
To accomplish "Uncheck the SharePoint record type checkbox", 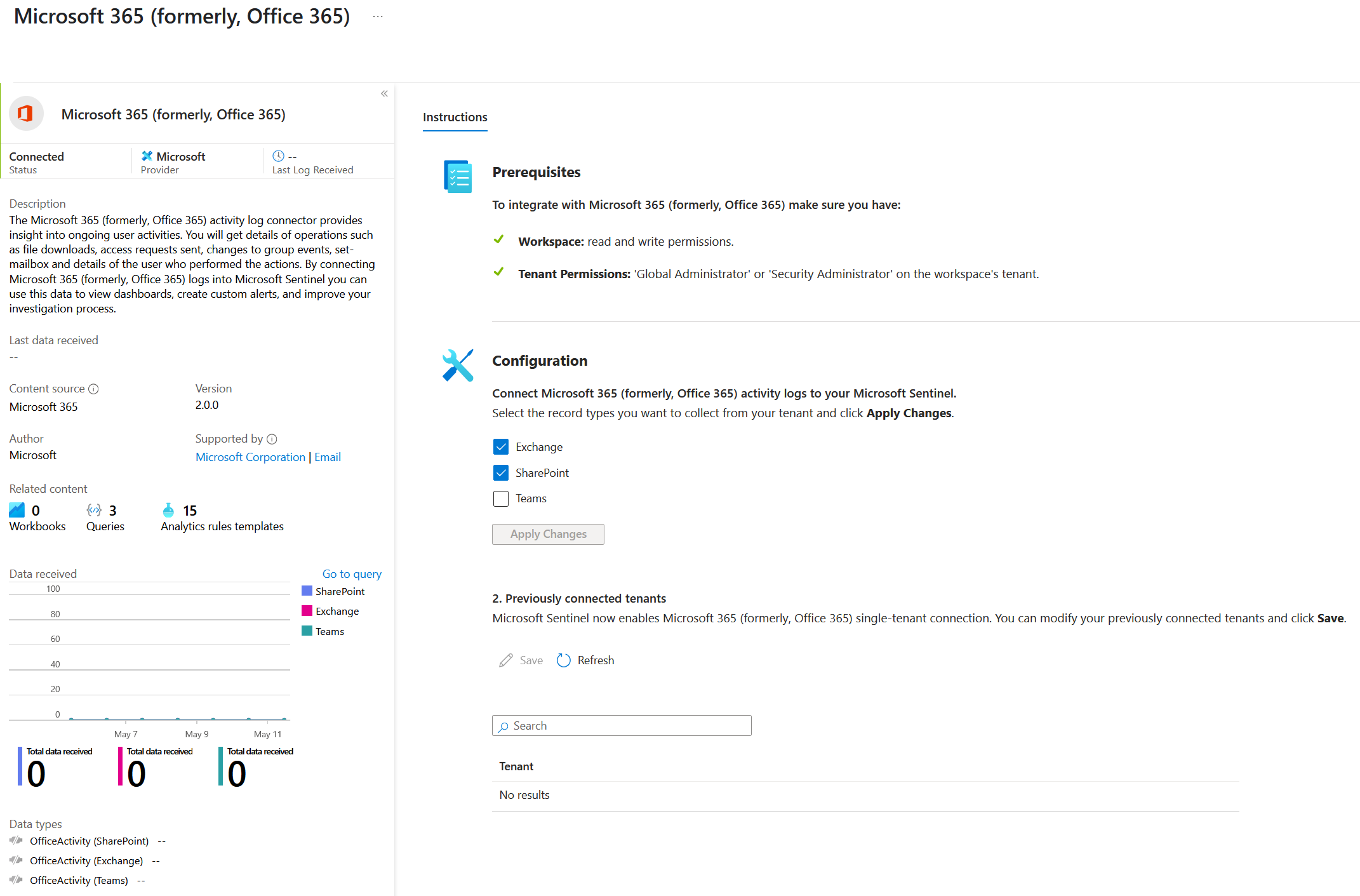I will (501, 473).
